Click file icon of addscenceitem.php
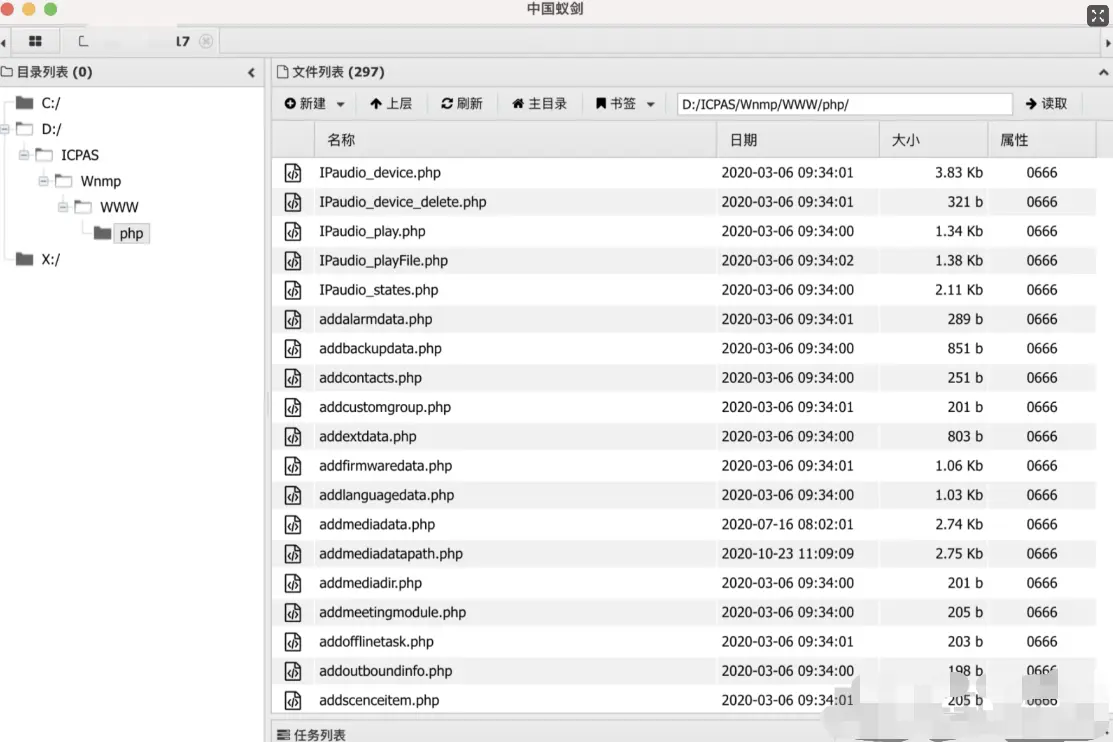The width and height of the screenshot is (1113, 742). (293, 700)
